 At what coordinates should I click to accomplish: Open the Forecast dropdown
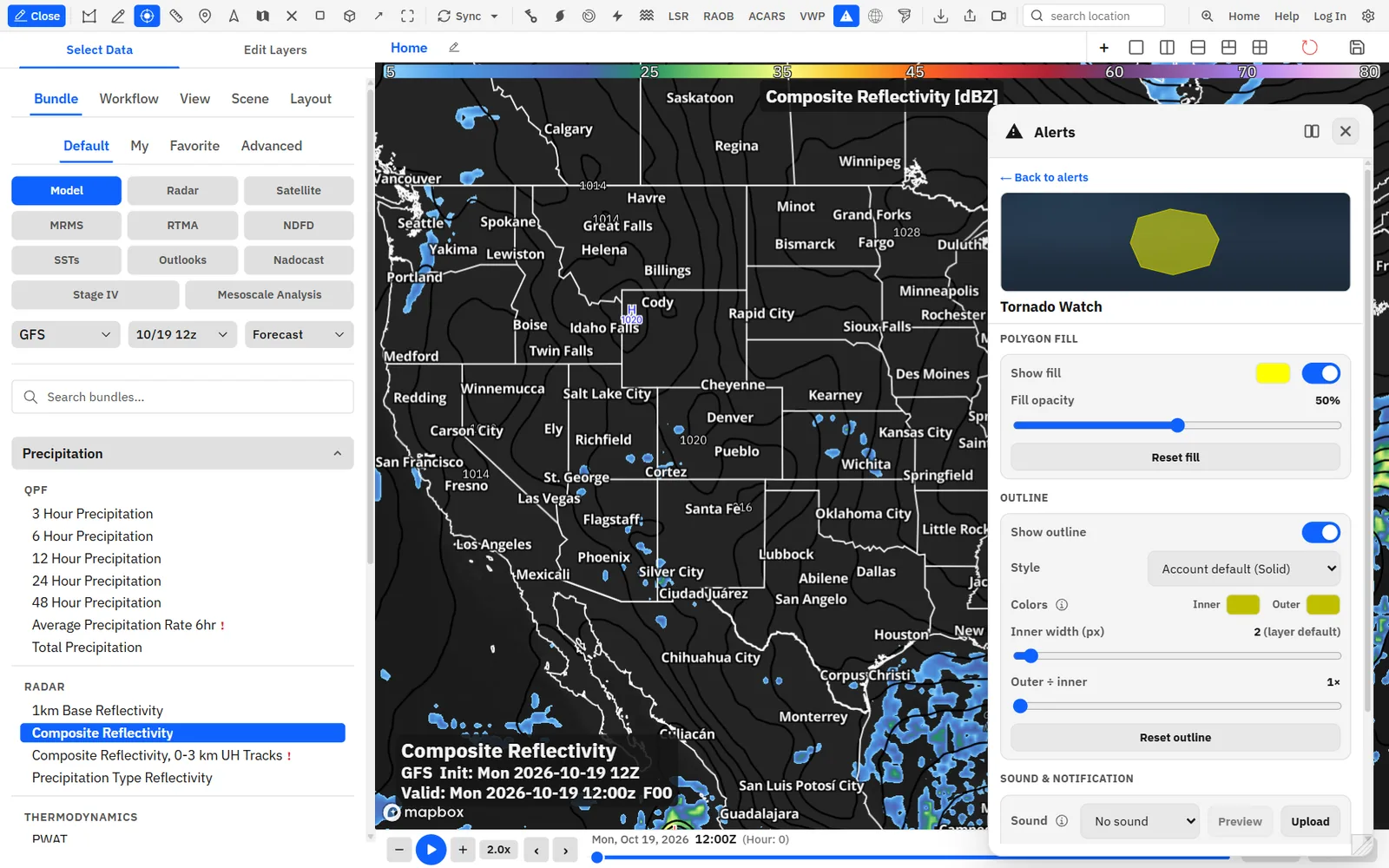pos(299,334)
